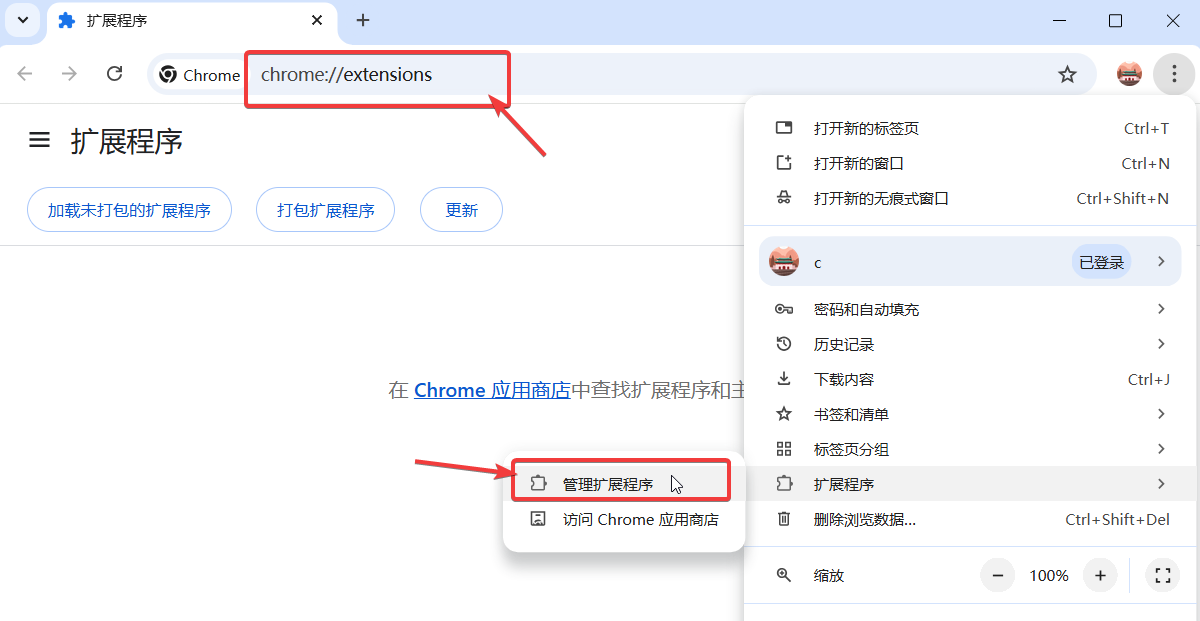Reload the current page
The image size is (1200, 621).
(x=114, y=74)
